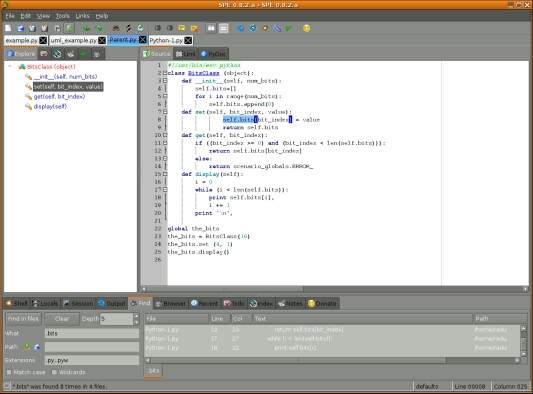Open the Donate tab in bottom panel
Viewport: 533px width, 394px height.
click(322, 303)
